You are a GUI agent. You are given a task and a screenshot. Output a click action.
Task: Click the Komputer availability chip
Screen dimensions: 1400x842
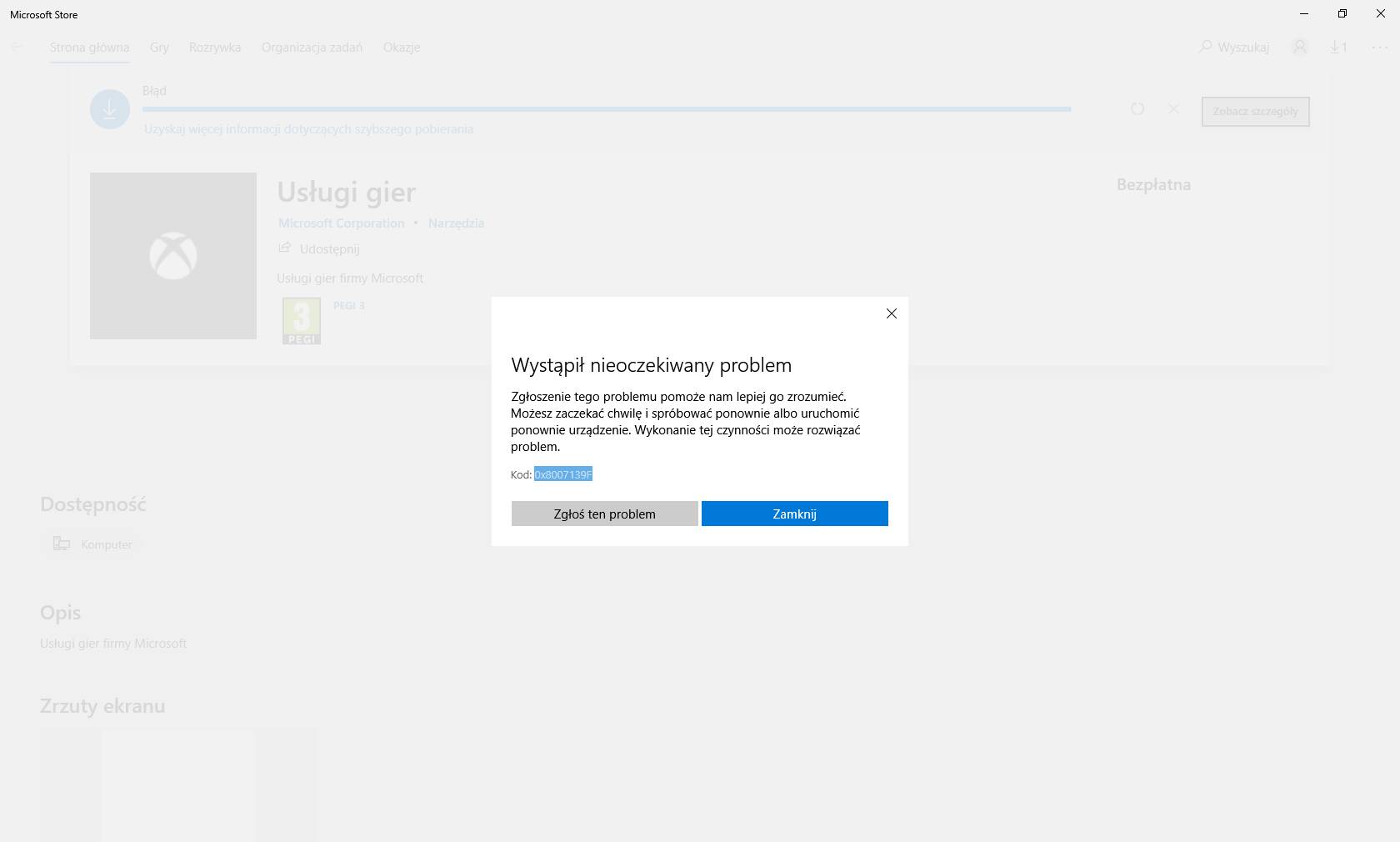92,544
